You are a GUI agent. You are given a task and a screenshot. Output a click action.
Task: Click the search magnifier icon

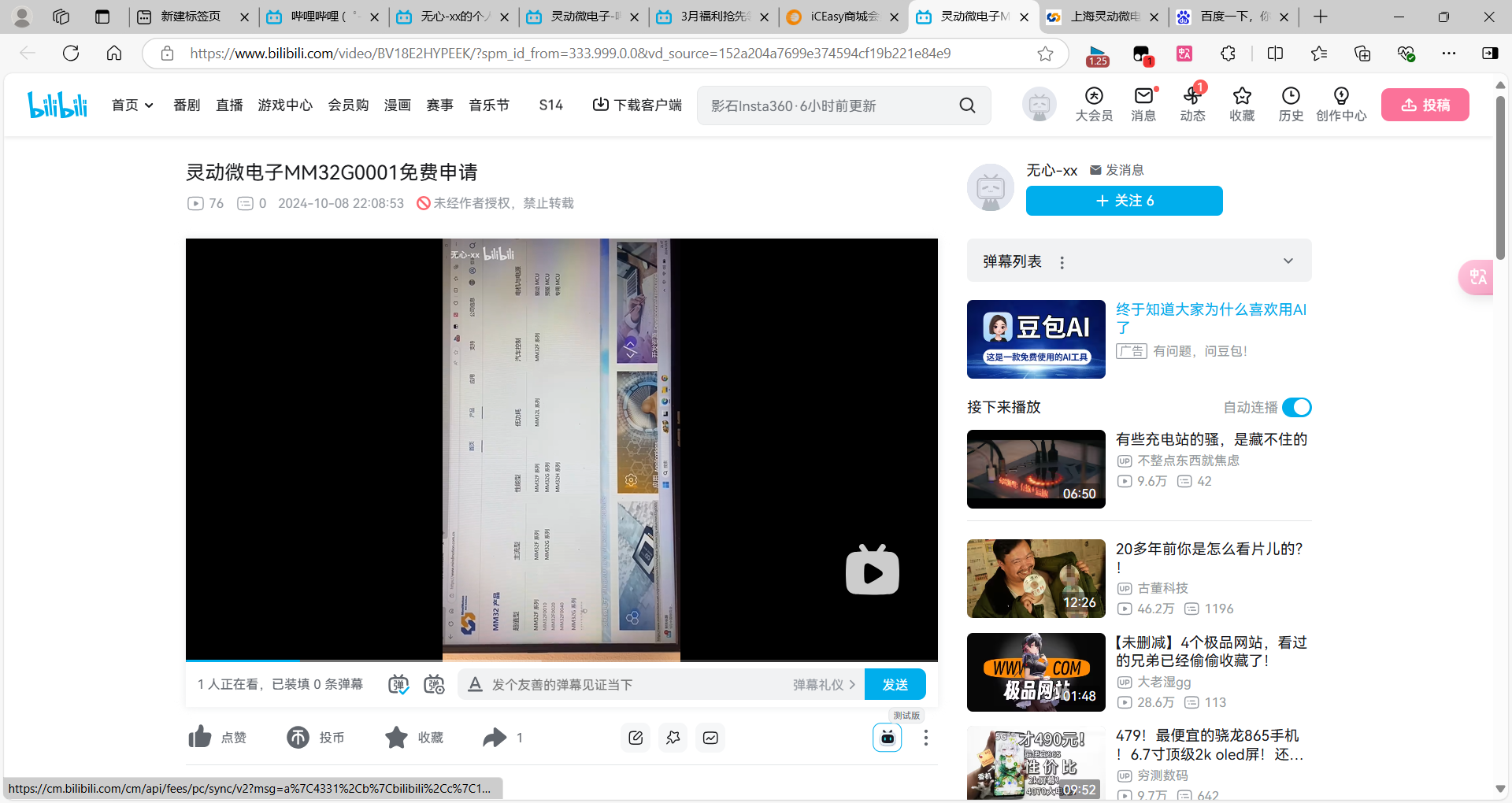967,105
